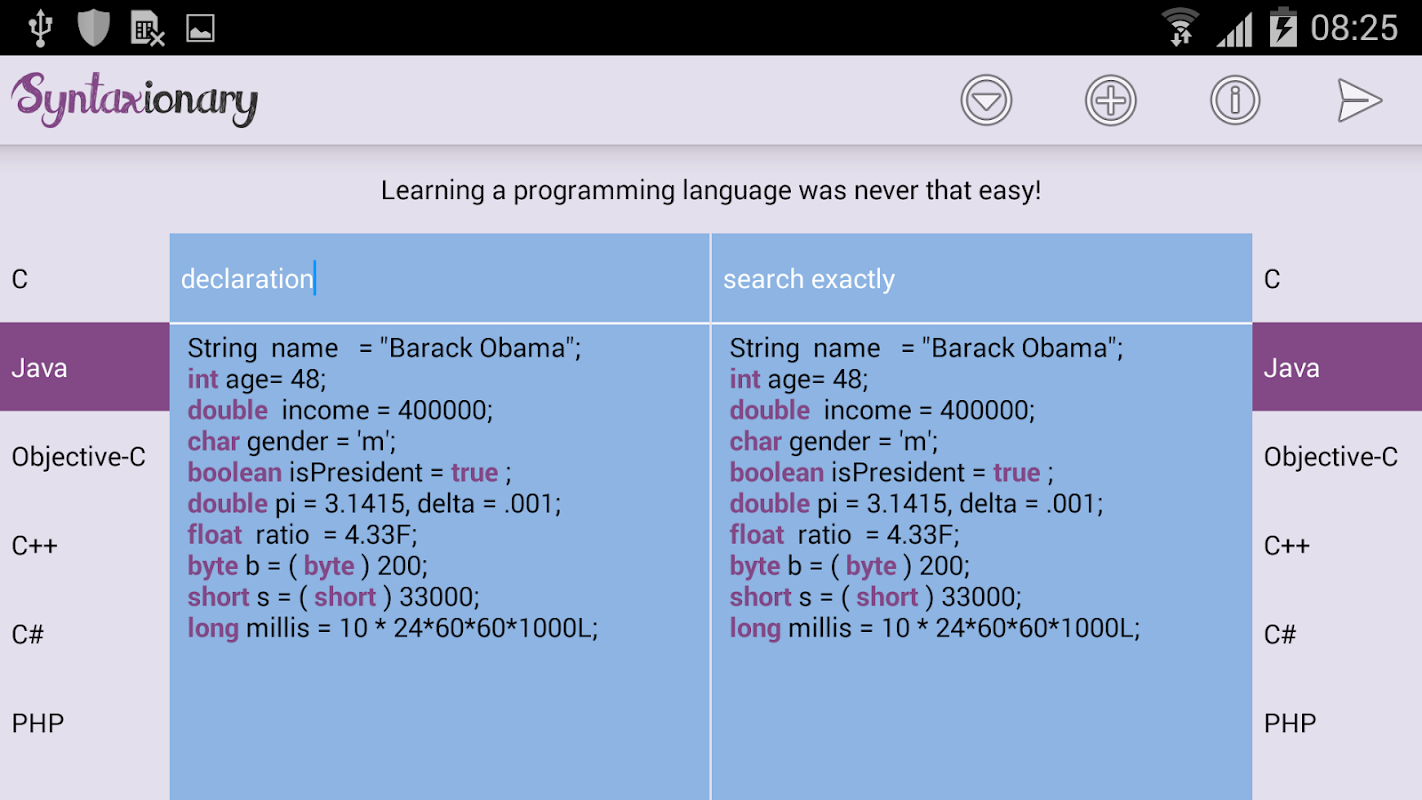This screenshot has width=1422, height=800.
Task: Tap the shield status bar icon
Action: pos(93,28)
